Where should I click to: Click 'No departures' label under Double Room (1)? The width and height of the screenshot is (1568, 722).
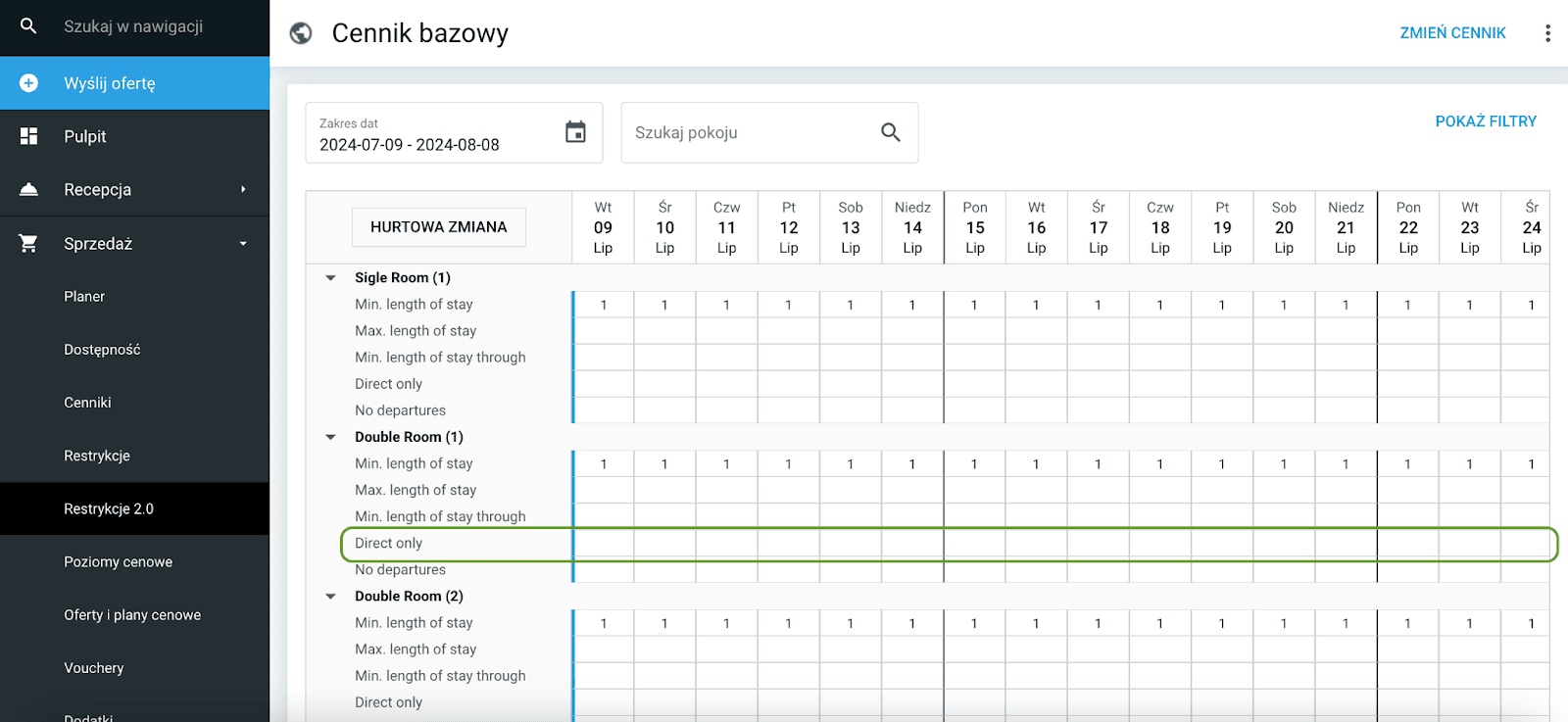pyautogui.click(x=400, y=570)
